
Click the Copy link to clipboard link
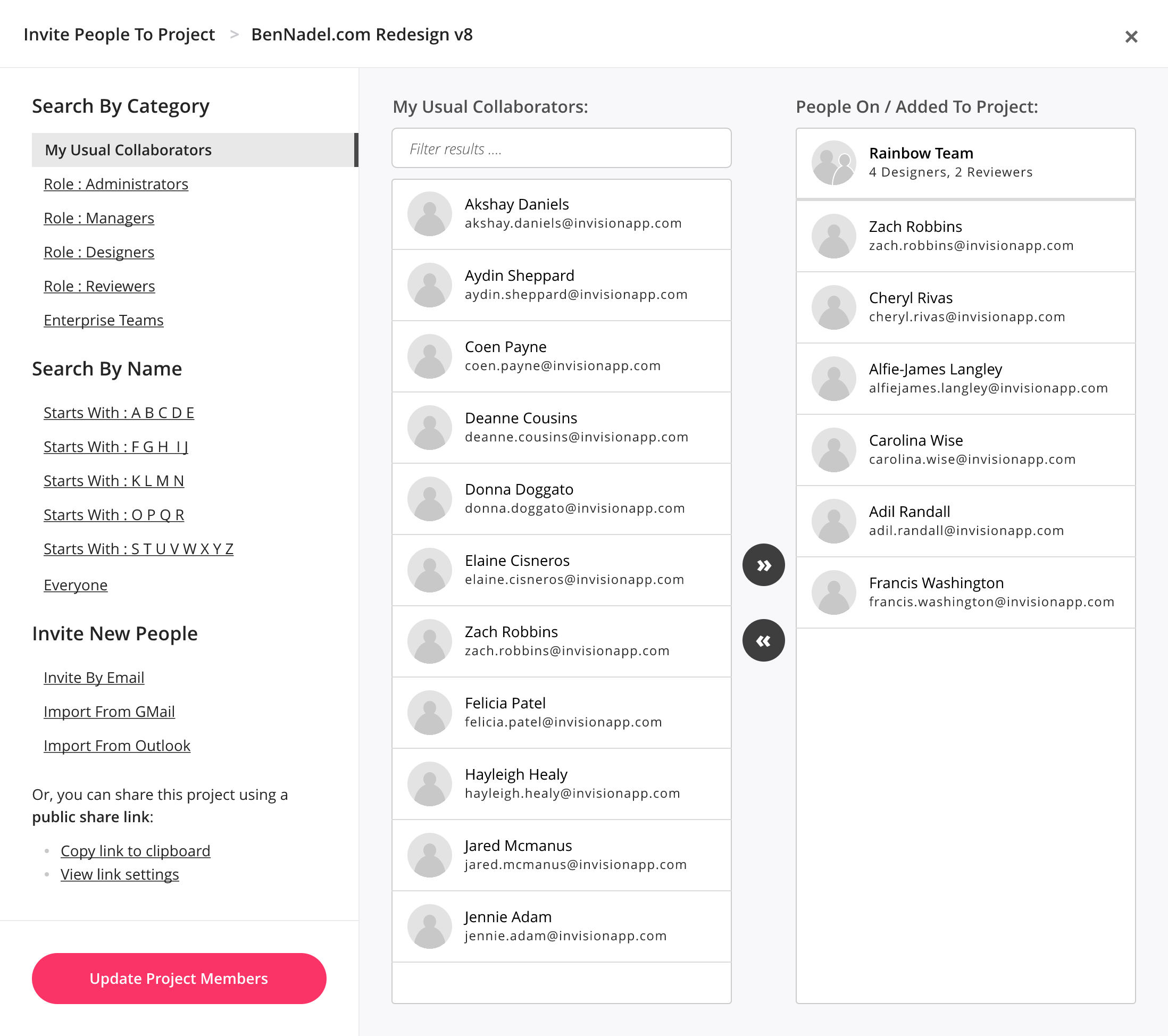(x=136, y=851)
